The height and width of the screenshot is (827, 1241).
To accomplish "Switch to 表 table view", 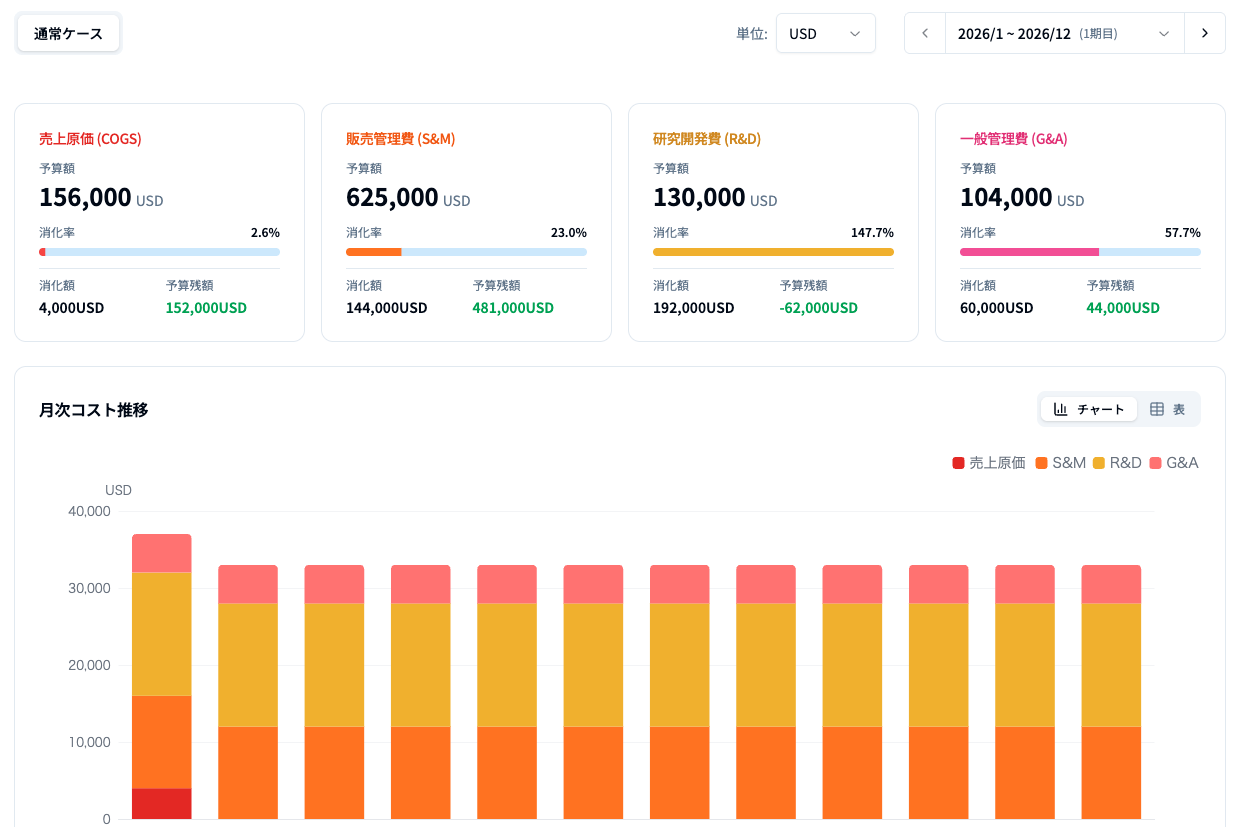I will click(x=1168, y=409).
